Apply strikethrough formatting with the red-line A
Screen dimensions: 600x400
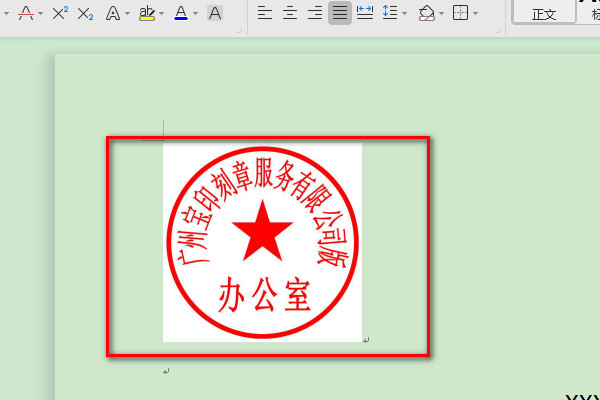click(x=26, y=13)
